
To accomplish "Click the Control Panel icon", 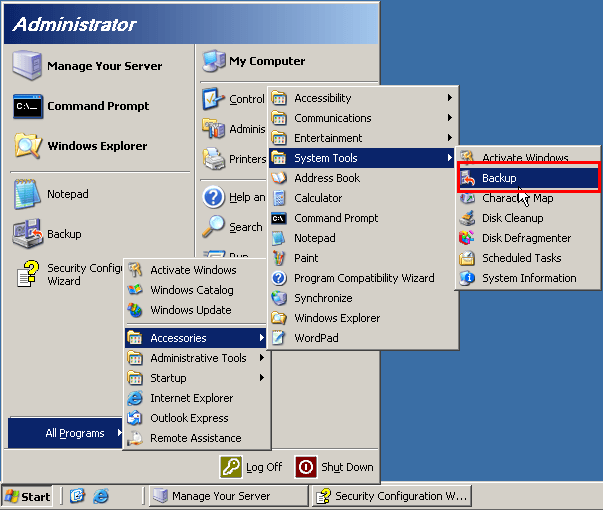I will (x=213, y=99).
